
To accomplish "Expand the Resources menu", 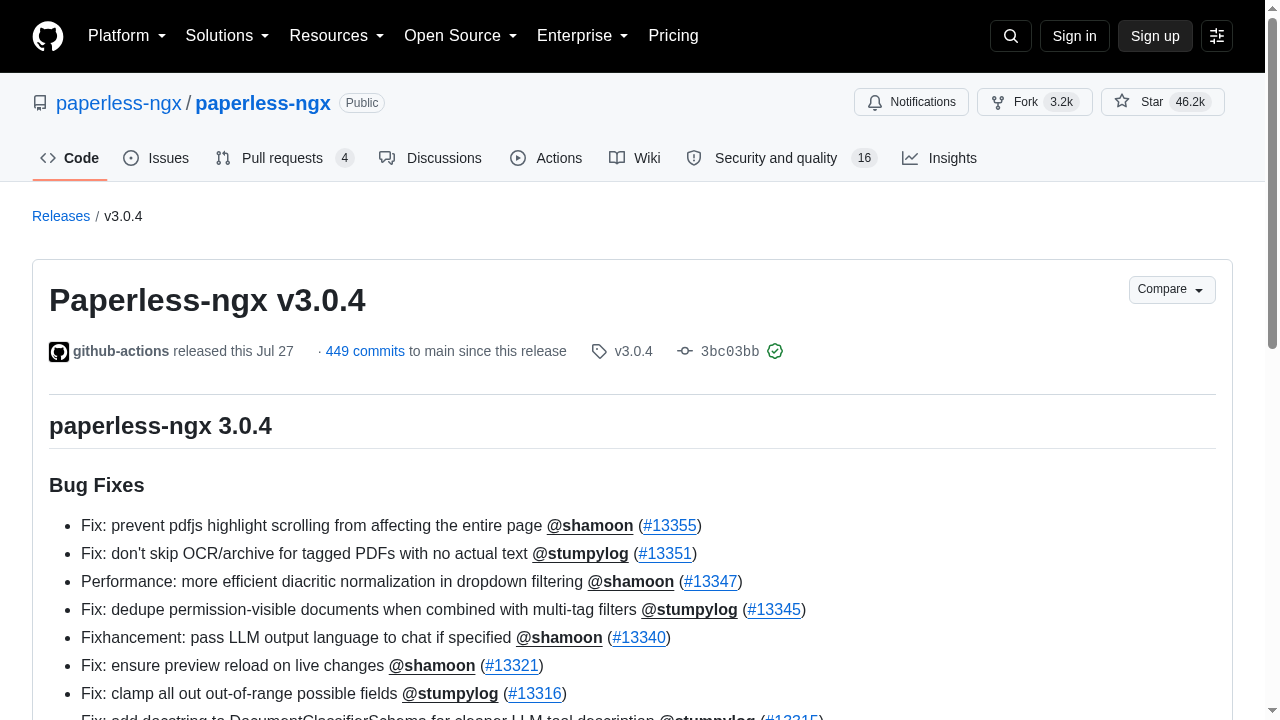I will click(337, 36).
